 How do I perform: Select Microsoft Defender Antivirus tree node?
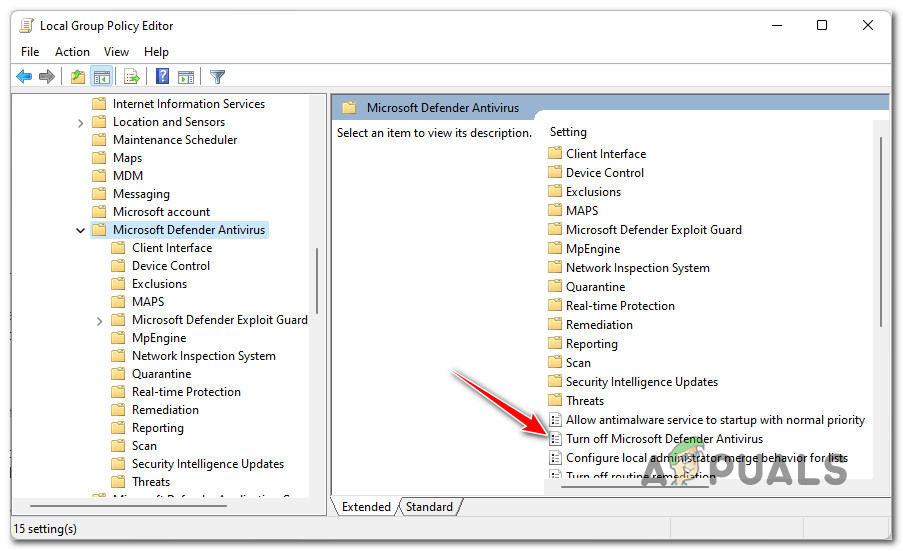point(189,230)
